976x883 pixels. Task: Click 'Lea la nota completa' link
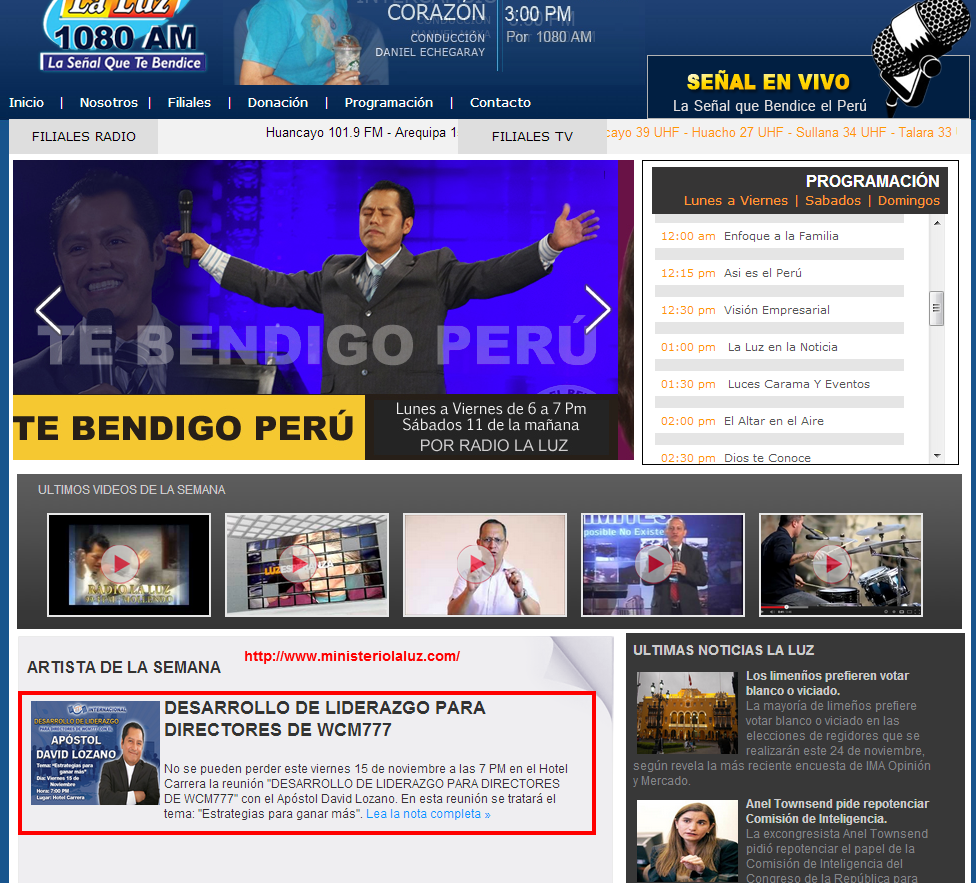coord(428,814)
